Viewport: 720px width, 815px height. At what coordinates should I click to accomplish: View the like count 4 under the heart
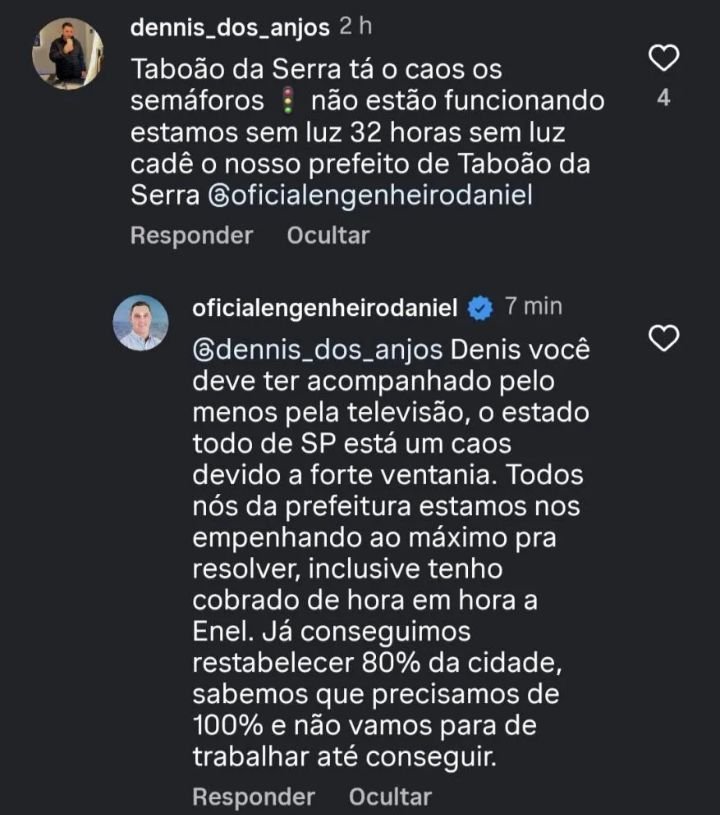664,99
